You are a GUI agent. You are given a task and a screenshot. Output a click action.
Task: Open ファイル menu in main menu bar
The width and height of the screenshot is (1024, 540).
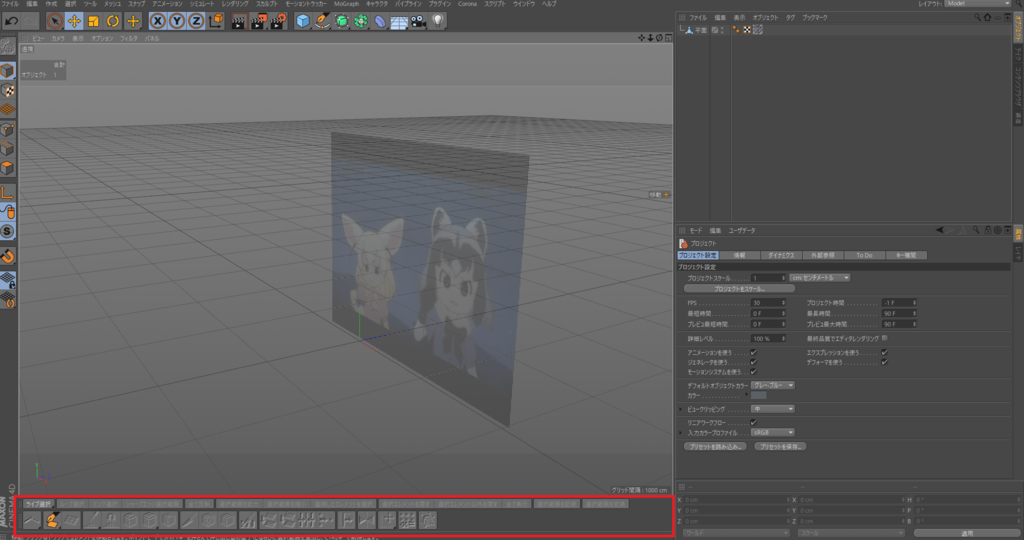(9, 4)
